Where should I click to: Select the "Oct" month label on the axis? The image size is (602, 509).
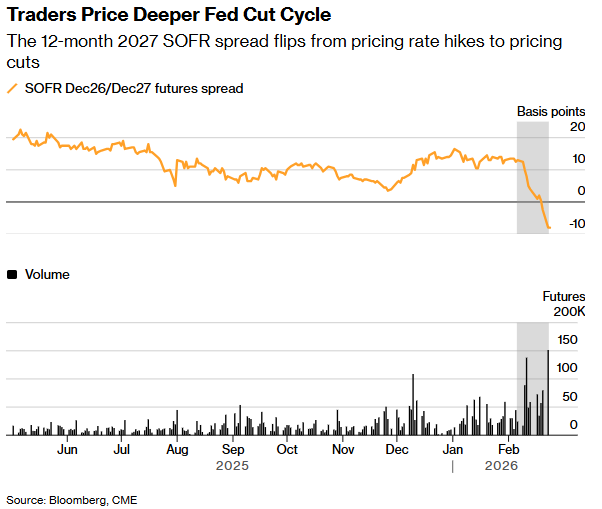[x=287, y=450]
